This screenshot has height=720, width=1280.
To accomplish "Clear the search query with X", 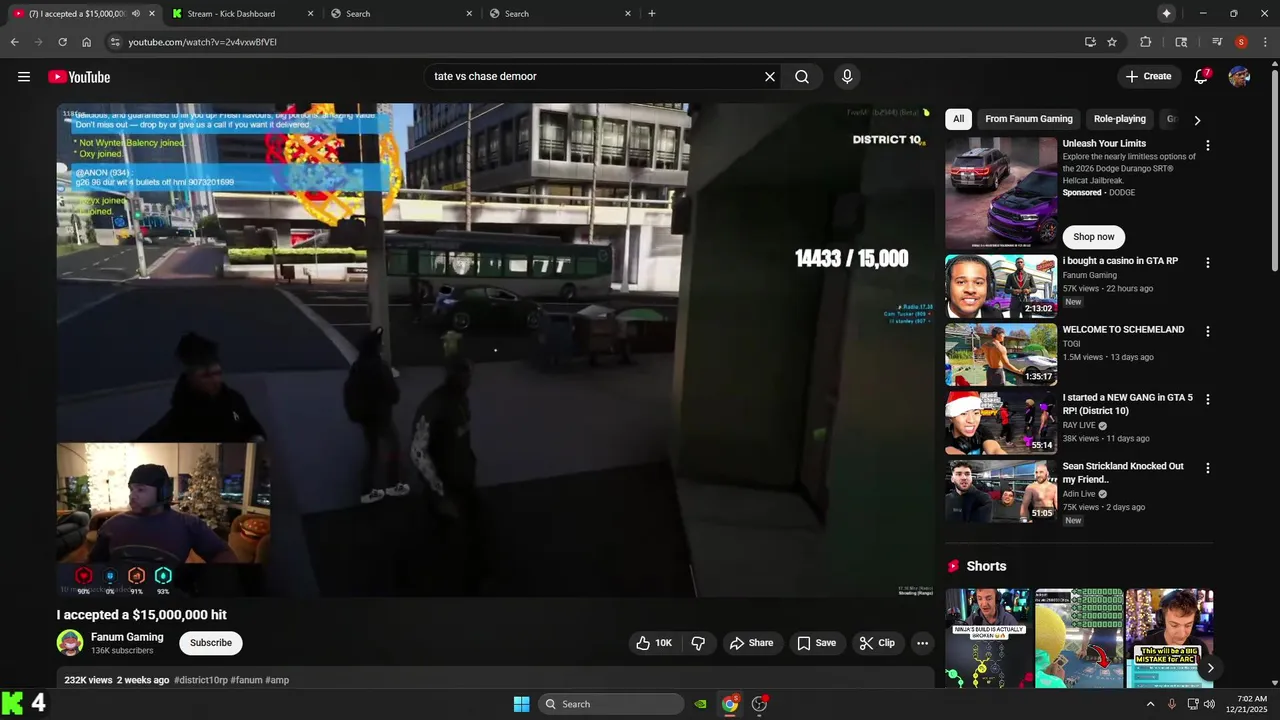I will (x=770, y=77).
